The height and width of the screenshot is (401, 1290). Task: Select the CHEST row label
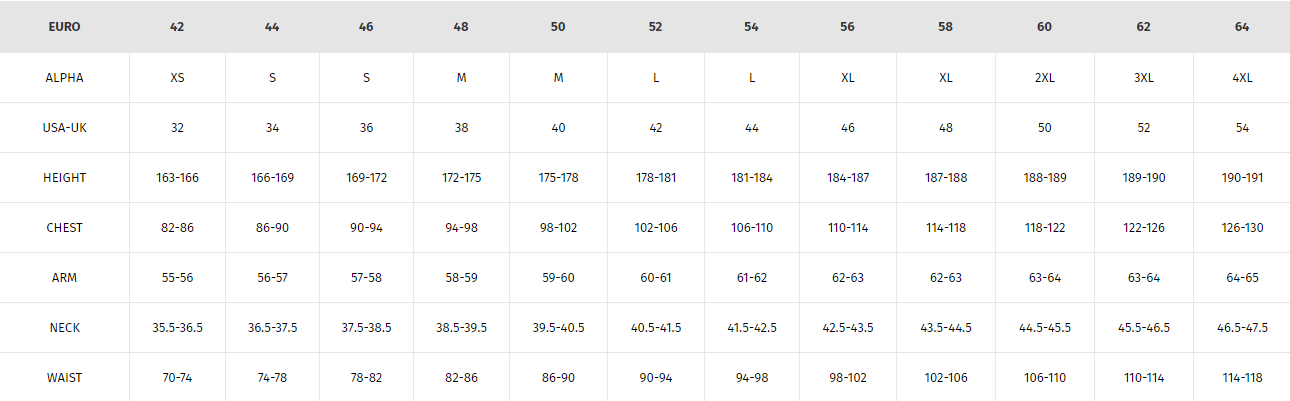(x=64, y=228)
